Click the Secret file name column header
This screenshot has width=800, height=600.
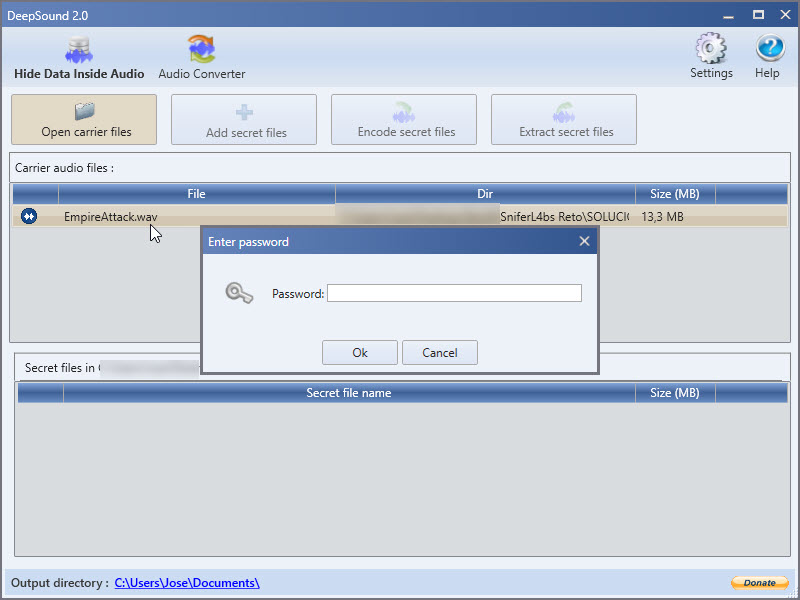click(x=349, y=393)
